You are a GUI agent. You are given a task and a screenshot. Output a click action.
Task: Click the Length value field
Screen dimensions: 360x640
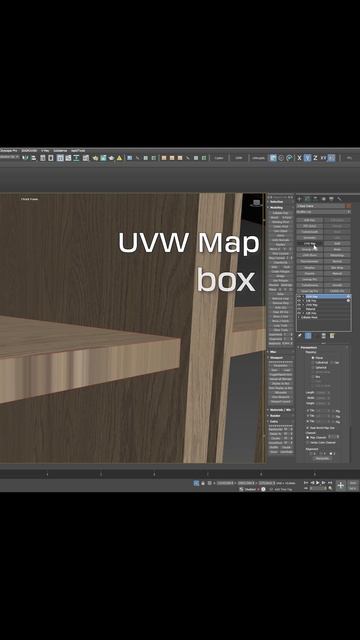point(322,393)
